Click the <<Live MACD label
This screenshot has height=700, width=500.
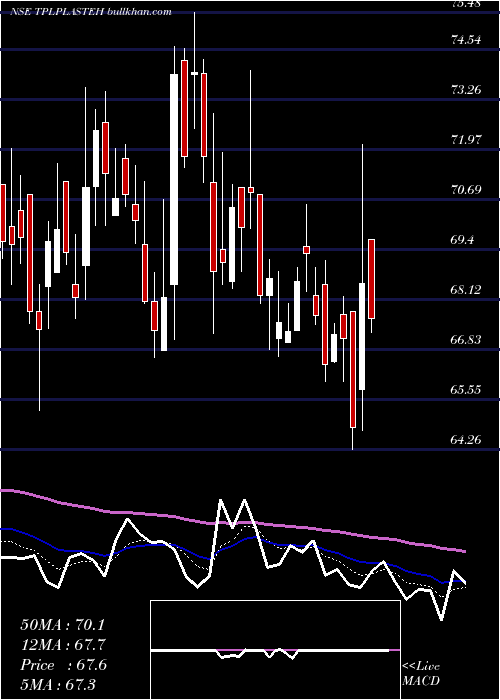421,674
